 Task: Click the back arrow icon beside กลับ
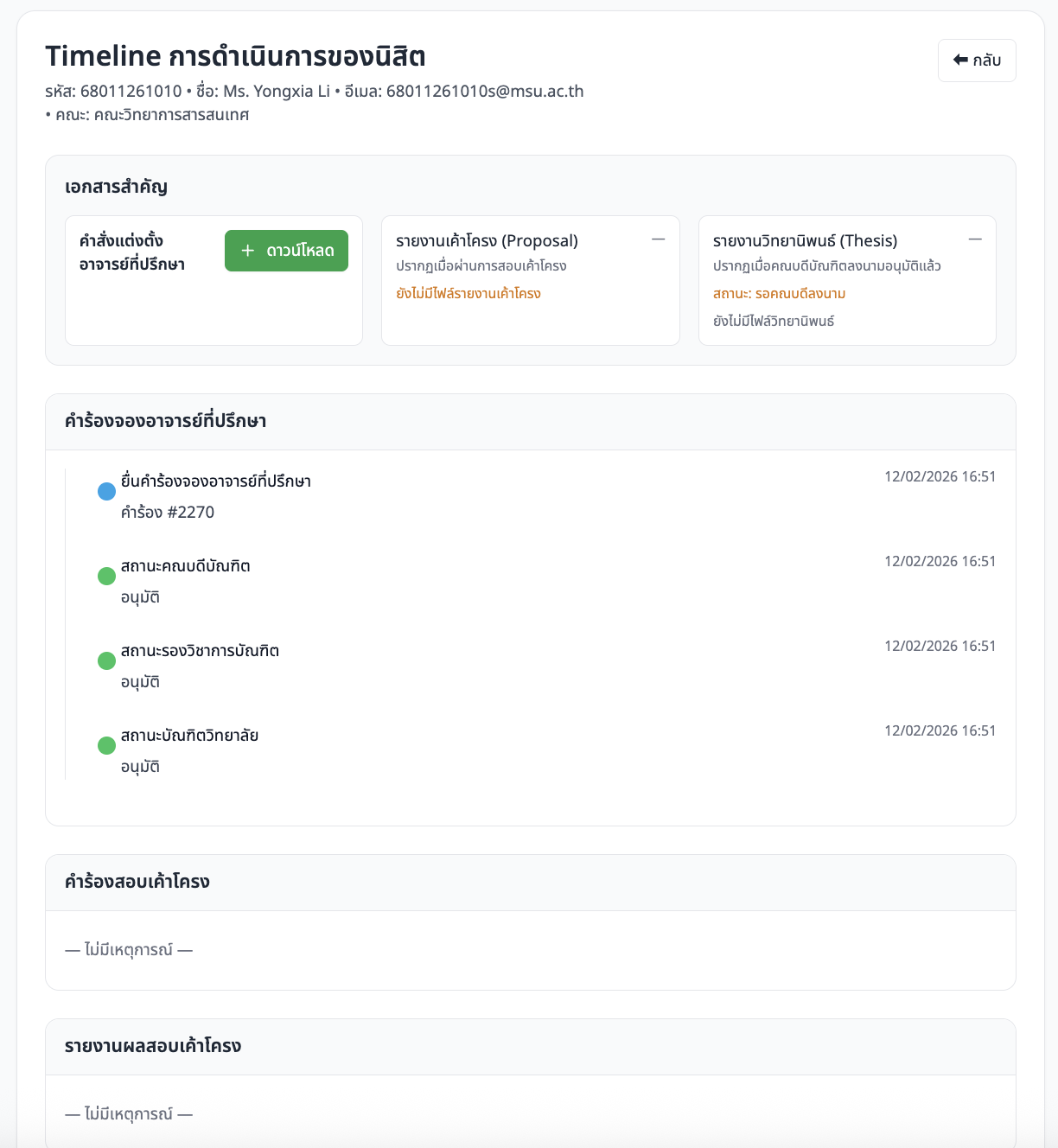tap(959, 60)
